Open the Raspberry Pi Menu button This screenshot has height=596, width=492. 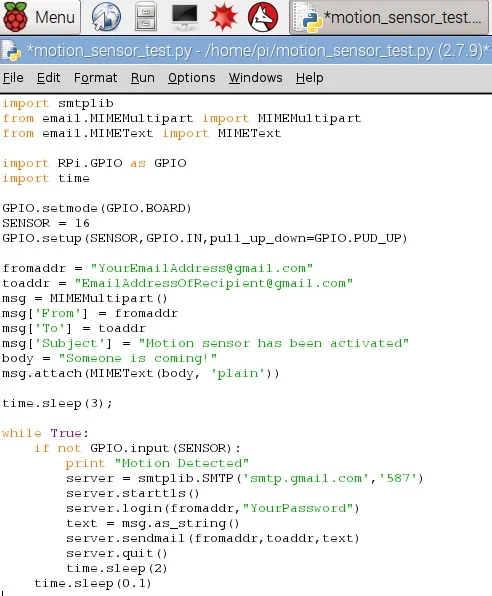tap(40, 17)
